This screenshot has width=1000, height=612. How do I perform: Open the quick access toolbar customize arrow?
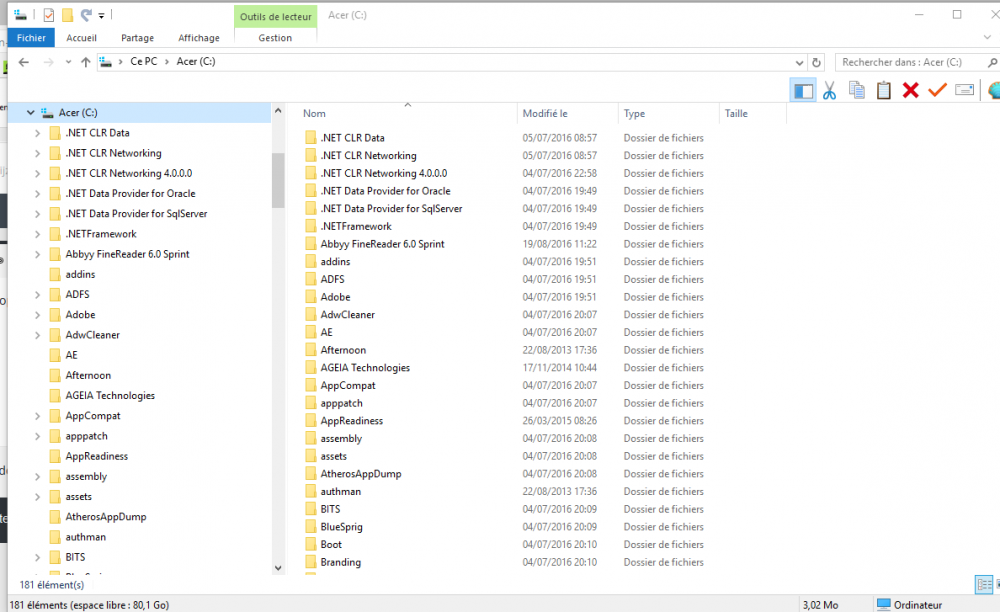click(101, 16)
